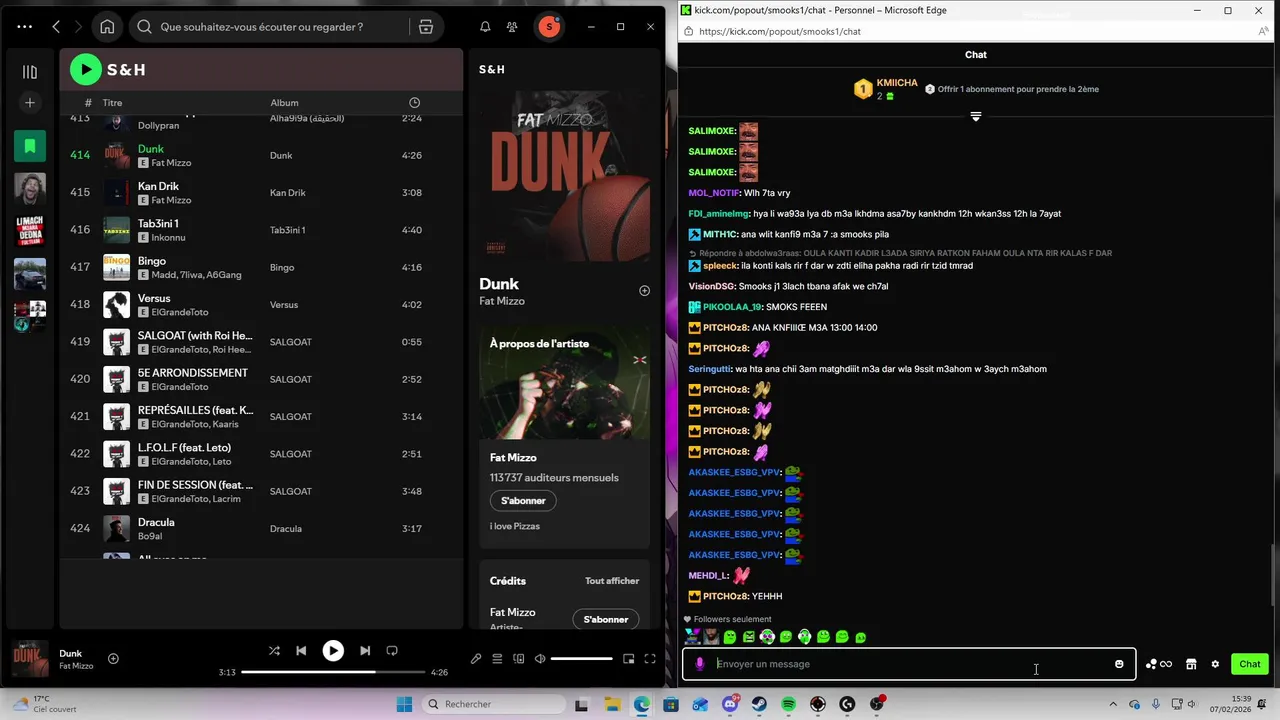Follow Fat Mizzo in About the artist card

523,500
